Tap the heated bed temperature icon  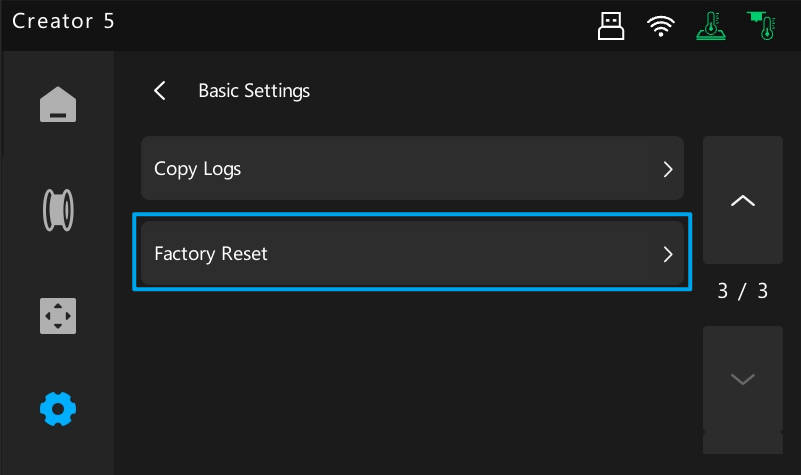click(x=711, y=26)
